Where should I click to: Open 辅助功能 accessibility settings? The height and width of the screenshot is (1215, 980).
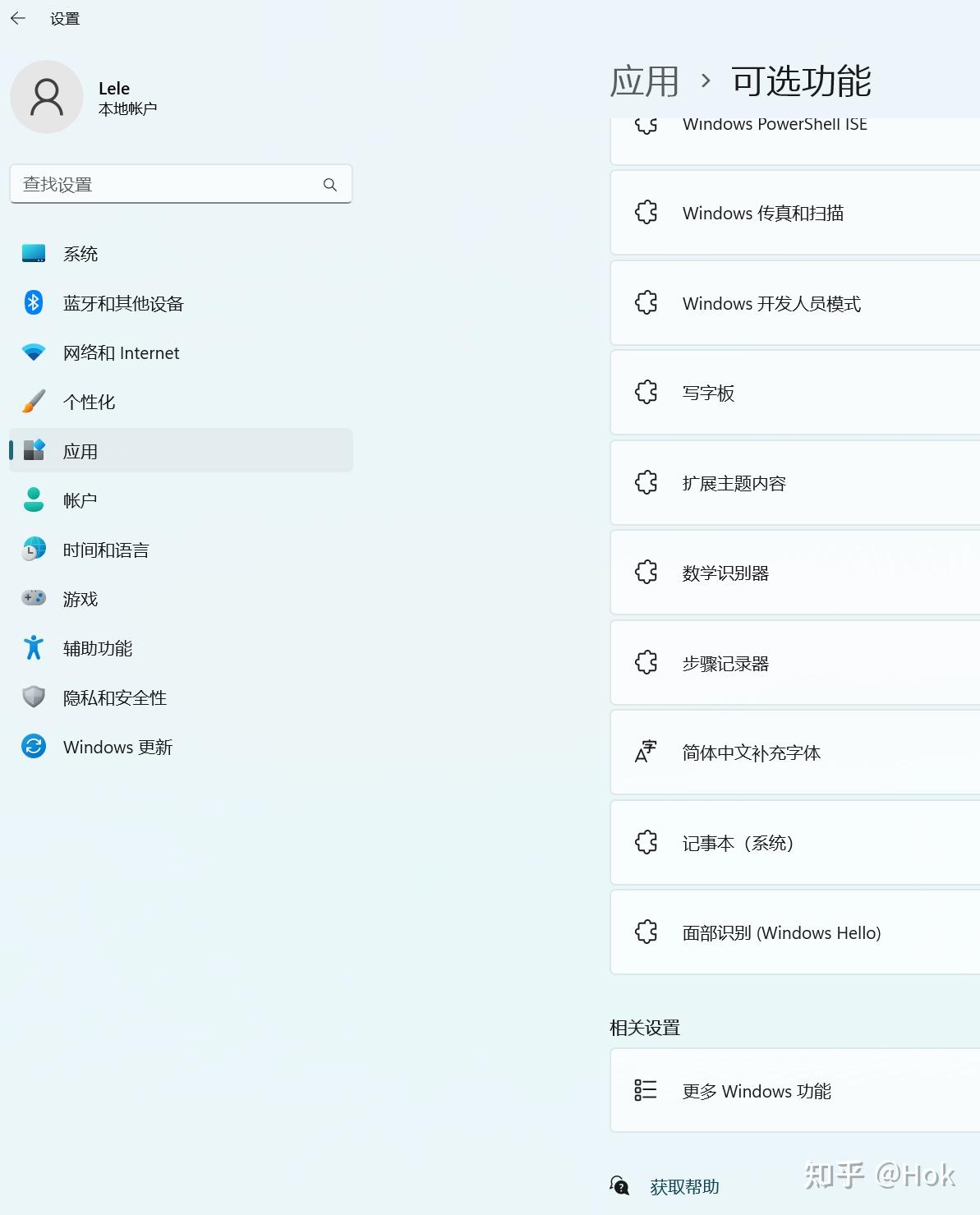click(33, 647)
